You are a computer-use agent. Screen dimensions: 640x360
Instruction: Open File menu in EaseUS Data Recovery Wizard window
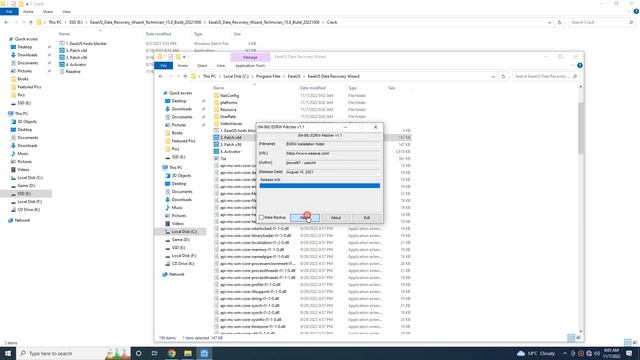coord(163,65)
